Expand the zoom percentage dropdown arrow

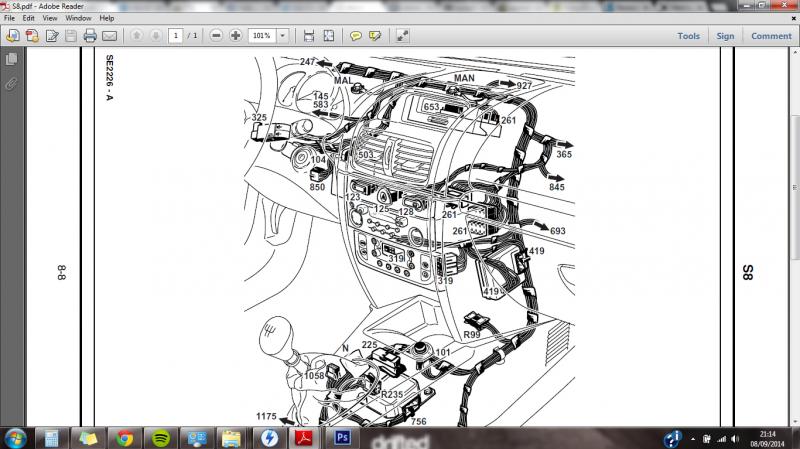(283, 36)
